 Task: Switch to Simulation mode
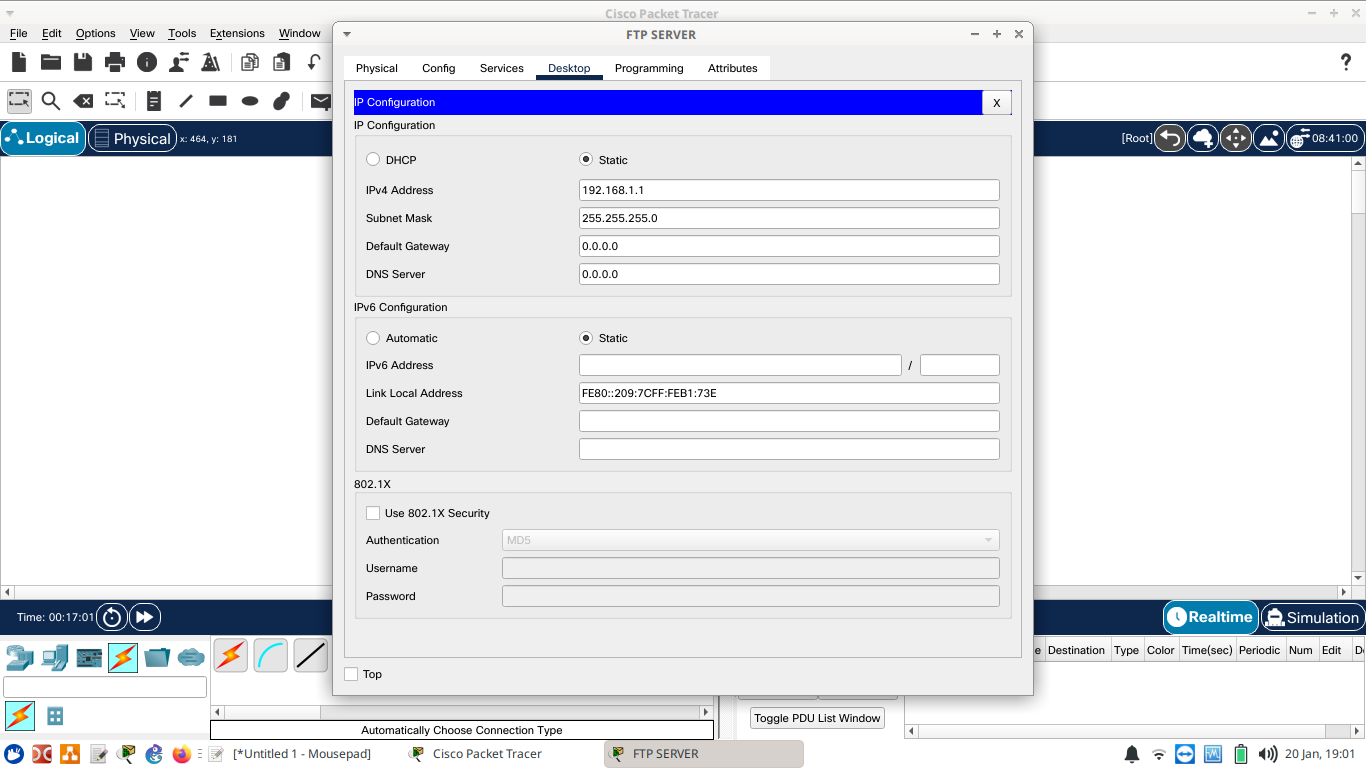pyautogui.click(x=1312, y=617)
